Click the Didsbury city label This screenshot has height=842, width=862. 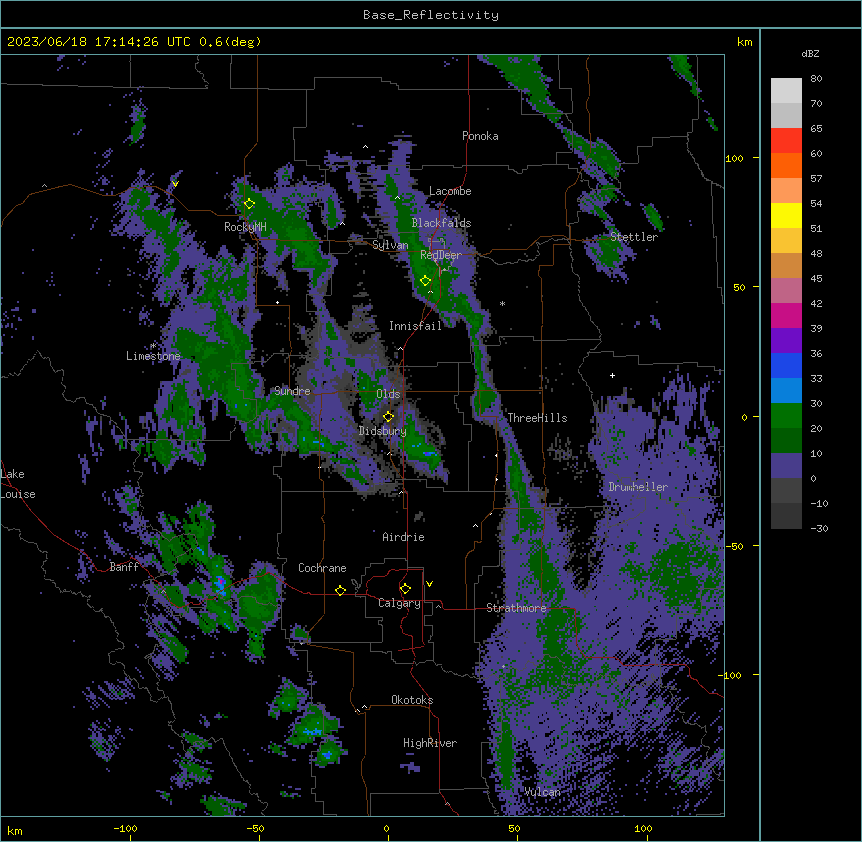383,431
